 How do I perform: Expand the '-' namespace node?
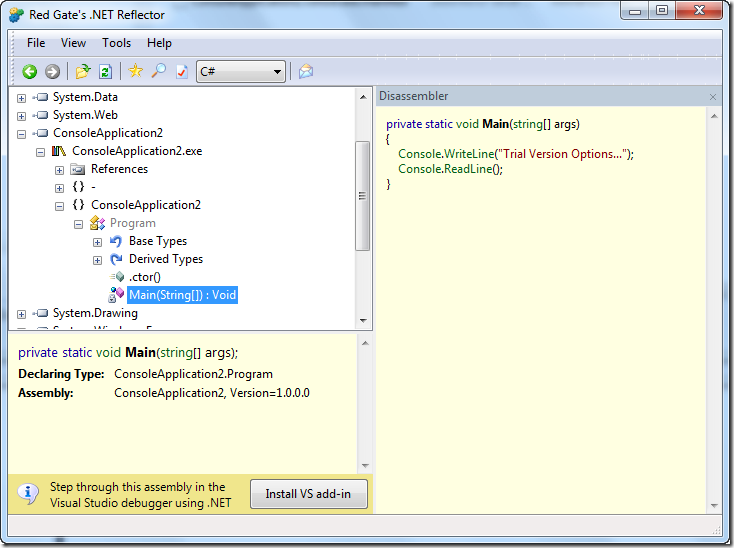point(59,188)
